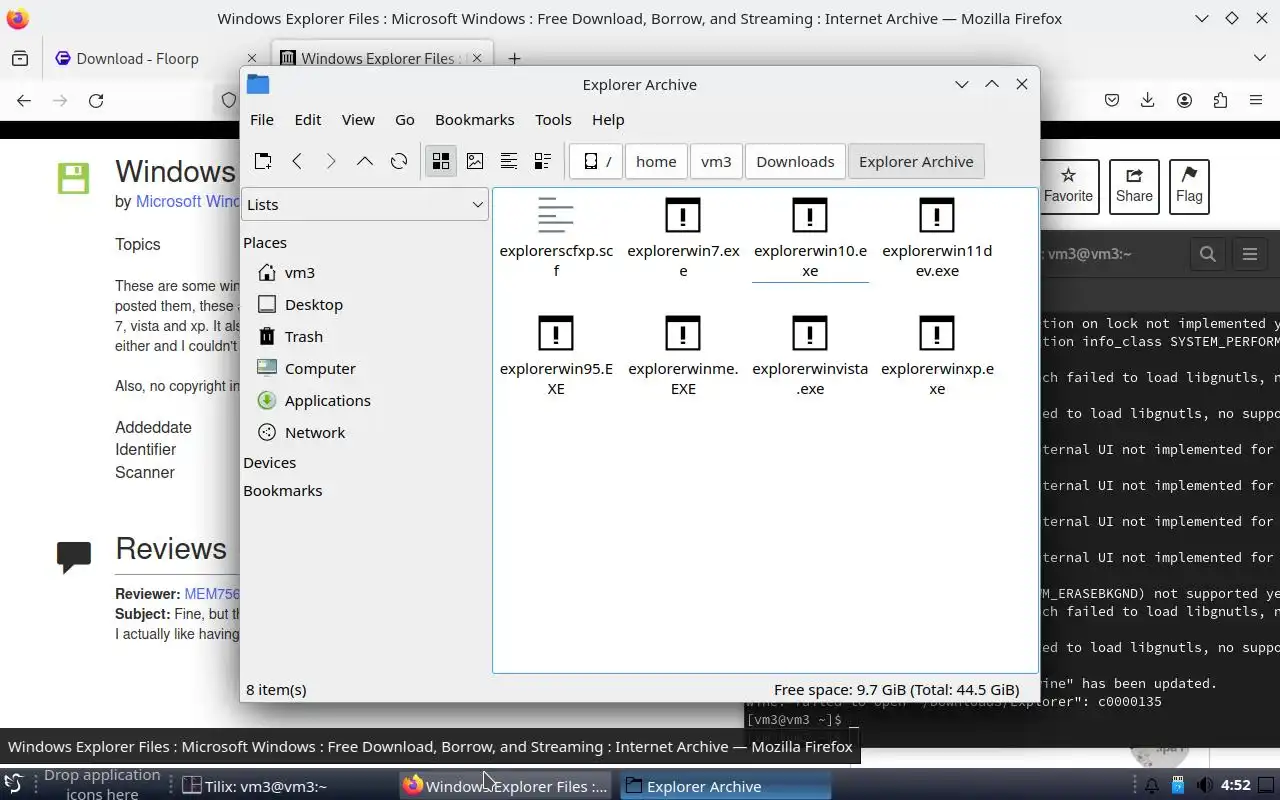
Task: Open the Tools menu
Action: point(553,119)
